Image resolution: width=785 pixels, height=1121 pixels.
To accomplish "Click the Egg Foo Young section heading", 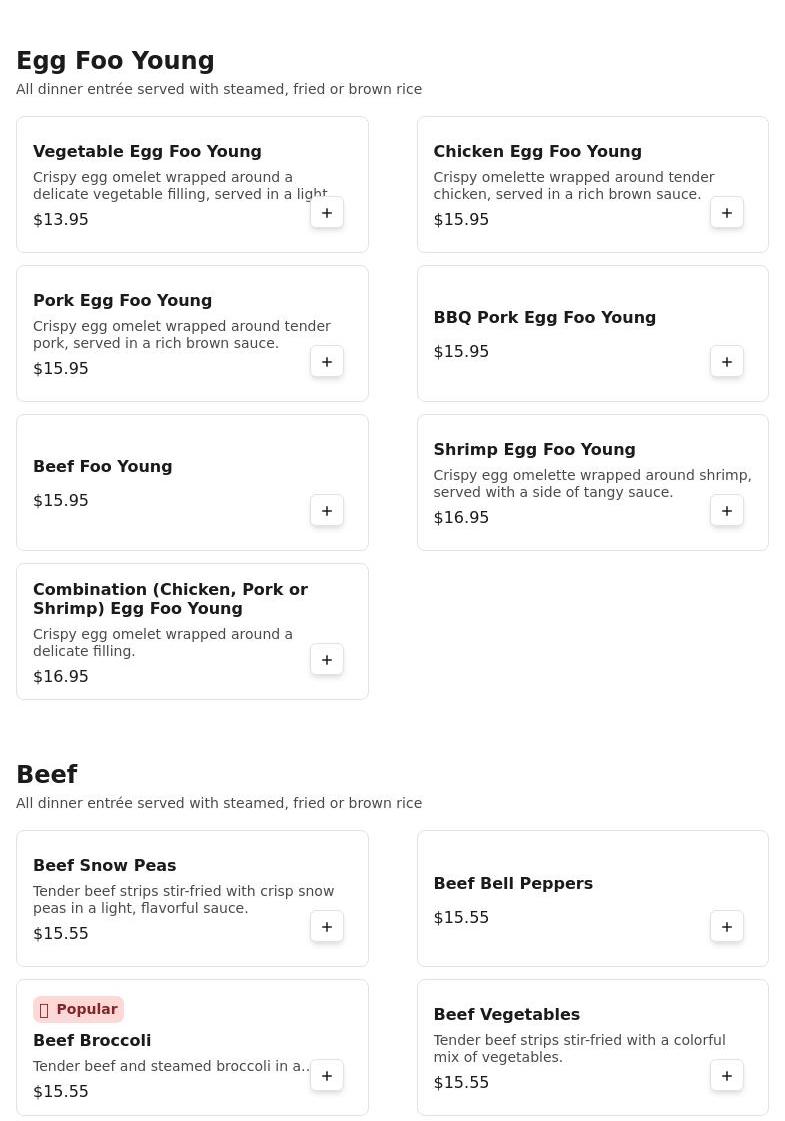I will point(115,61).
